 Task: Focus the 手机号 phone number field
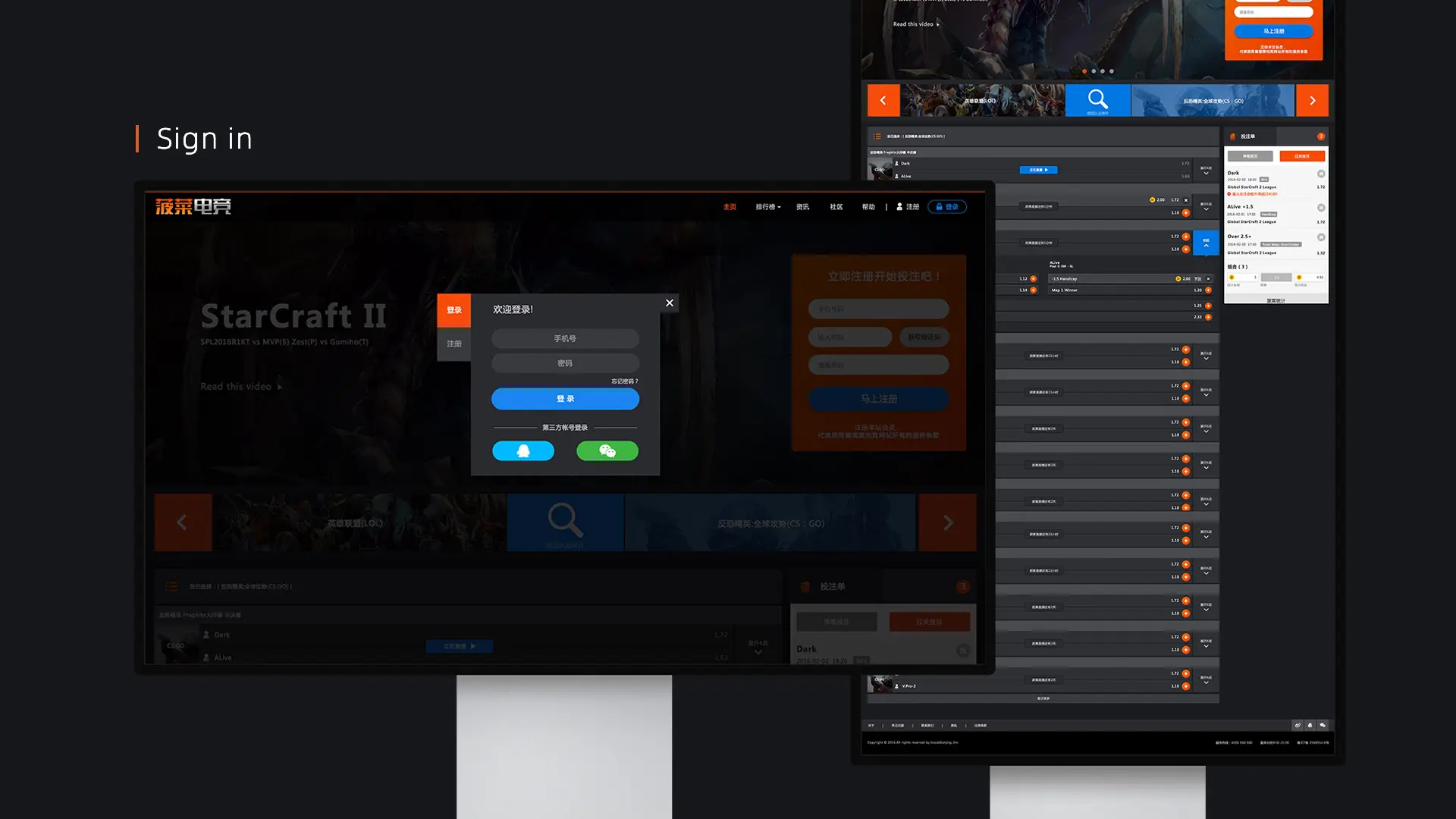pyautogui.click(x=565, y=338)
